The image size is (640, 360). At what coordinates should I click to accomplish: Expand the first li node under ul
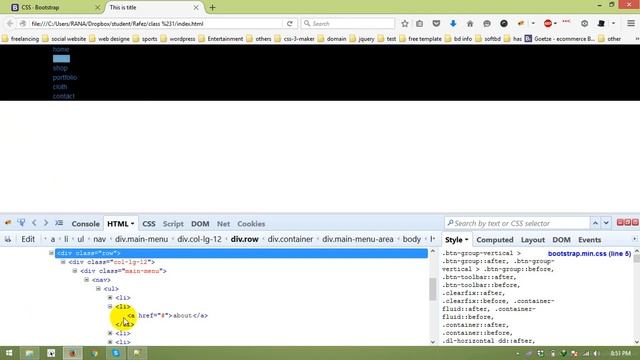[110, 298]
